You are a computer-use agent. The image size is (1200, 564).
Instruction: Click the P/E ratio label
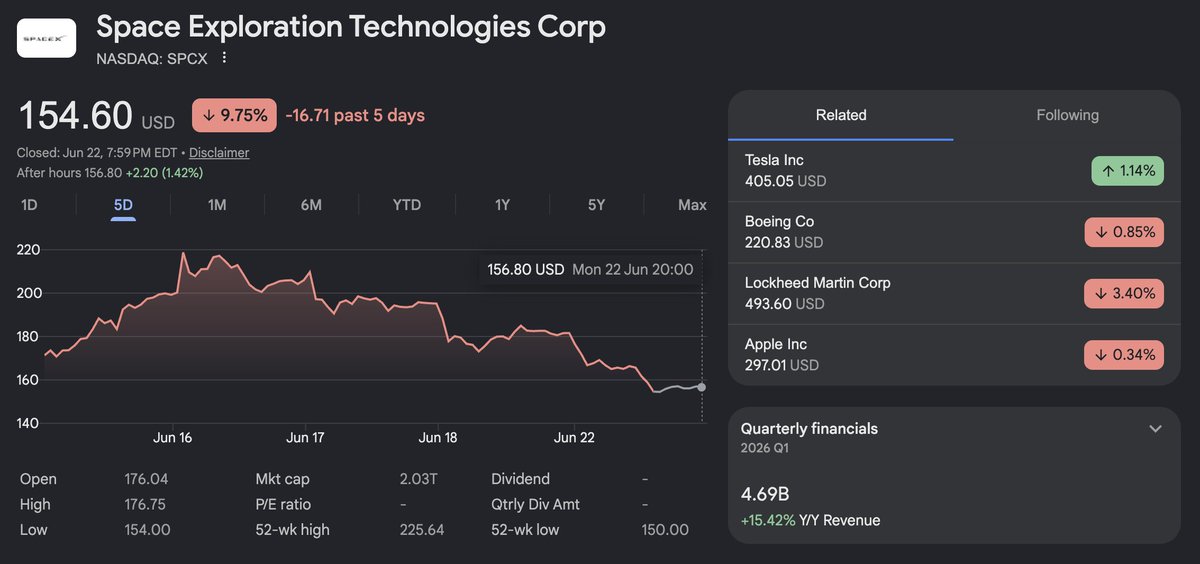(x=283, y=504)
